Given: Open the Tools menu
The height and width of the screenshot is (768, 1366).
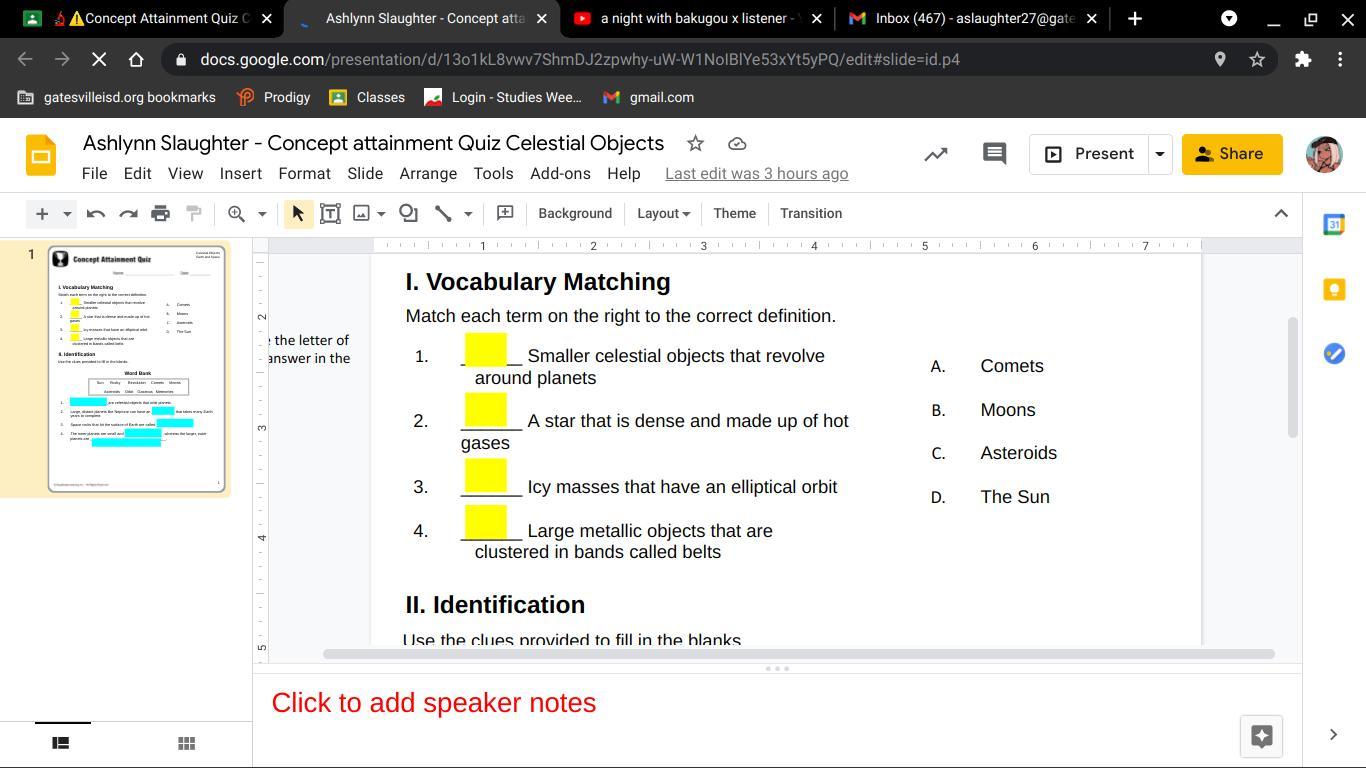Looking at the screenshot, I should click(493, 174).
